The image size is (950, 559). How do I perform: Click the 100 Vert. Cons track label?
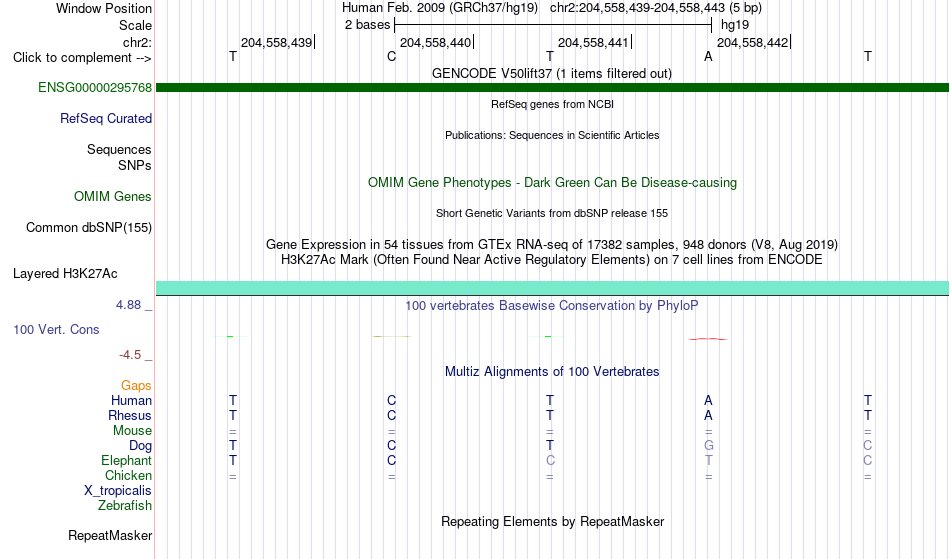pyautogui.click(x=56, y=330)
